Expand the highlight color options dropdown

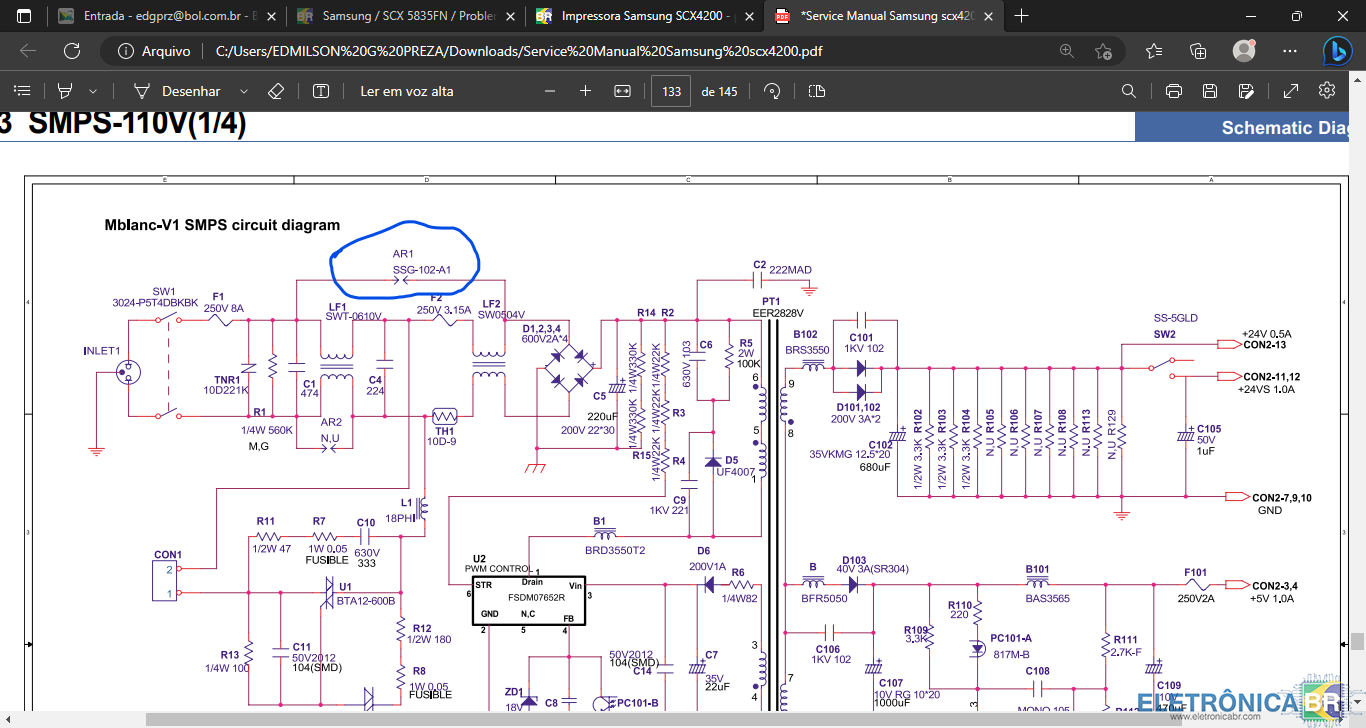pos(93,91)
